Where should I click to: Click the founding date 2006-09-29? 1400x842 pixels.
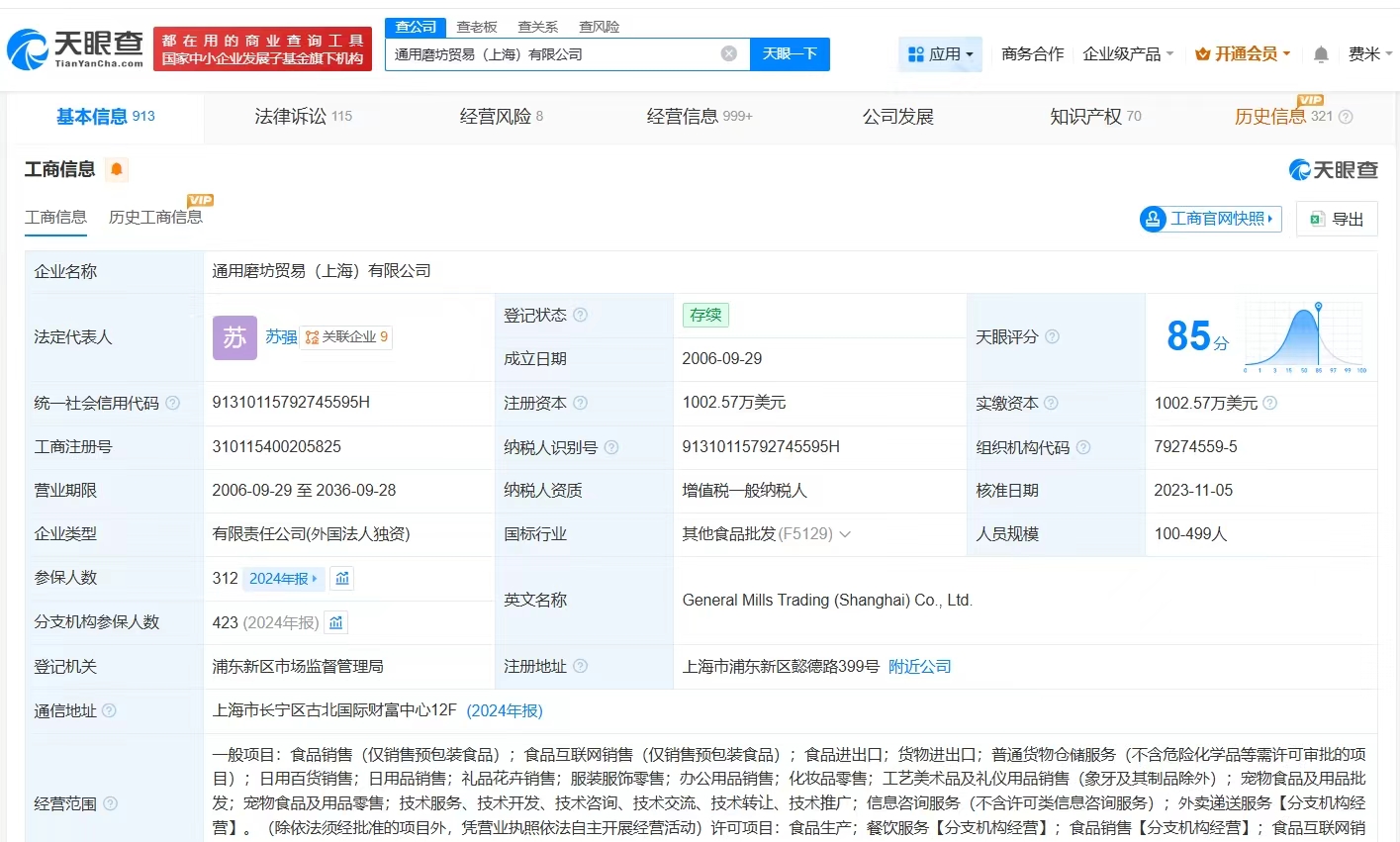point(722,359)
